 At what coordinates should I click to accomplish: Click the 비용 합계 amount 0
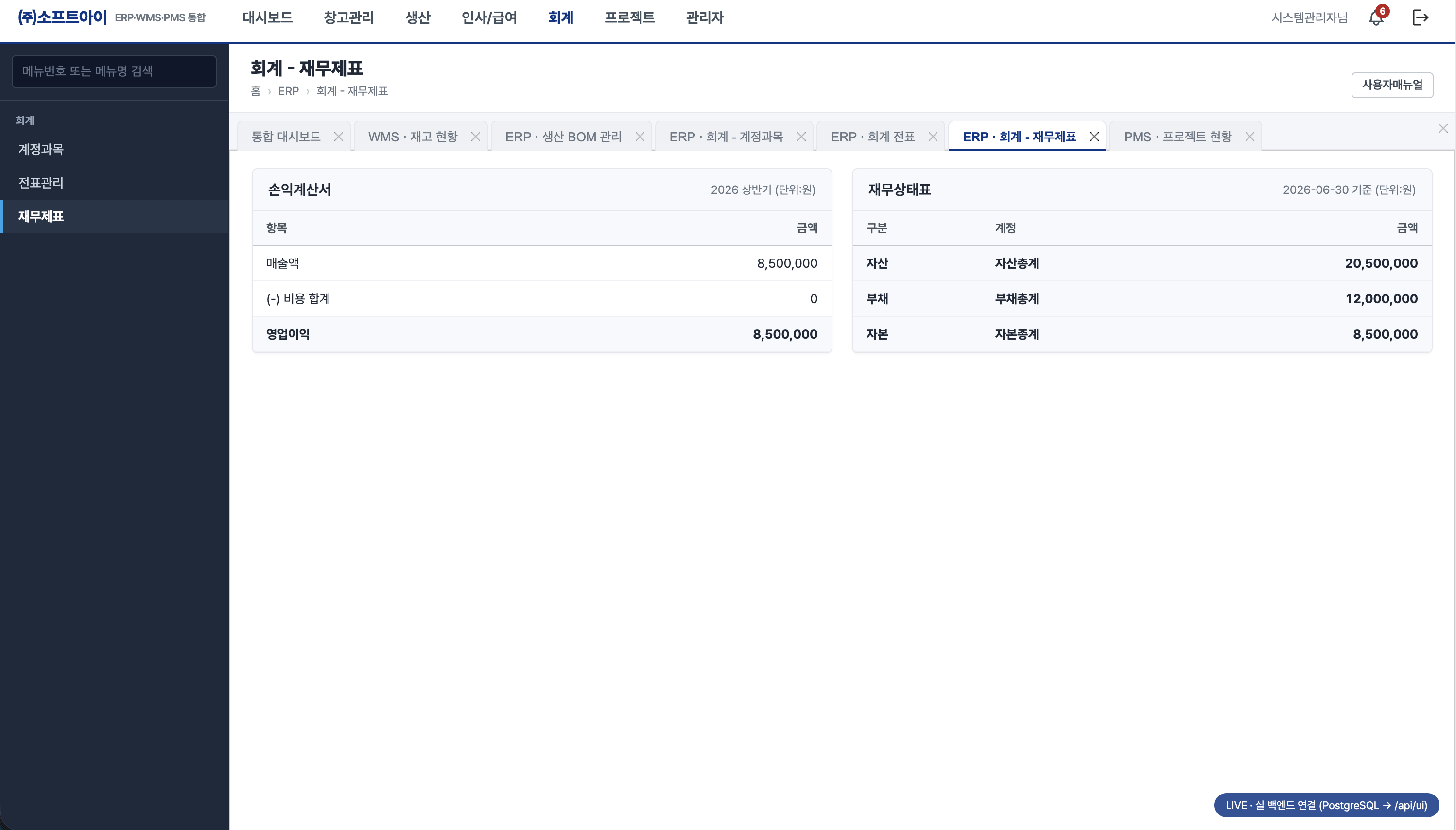814,299
